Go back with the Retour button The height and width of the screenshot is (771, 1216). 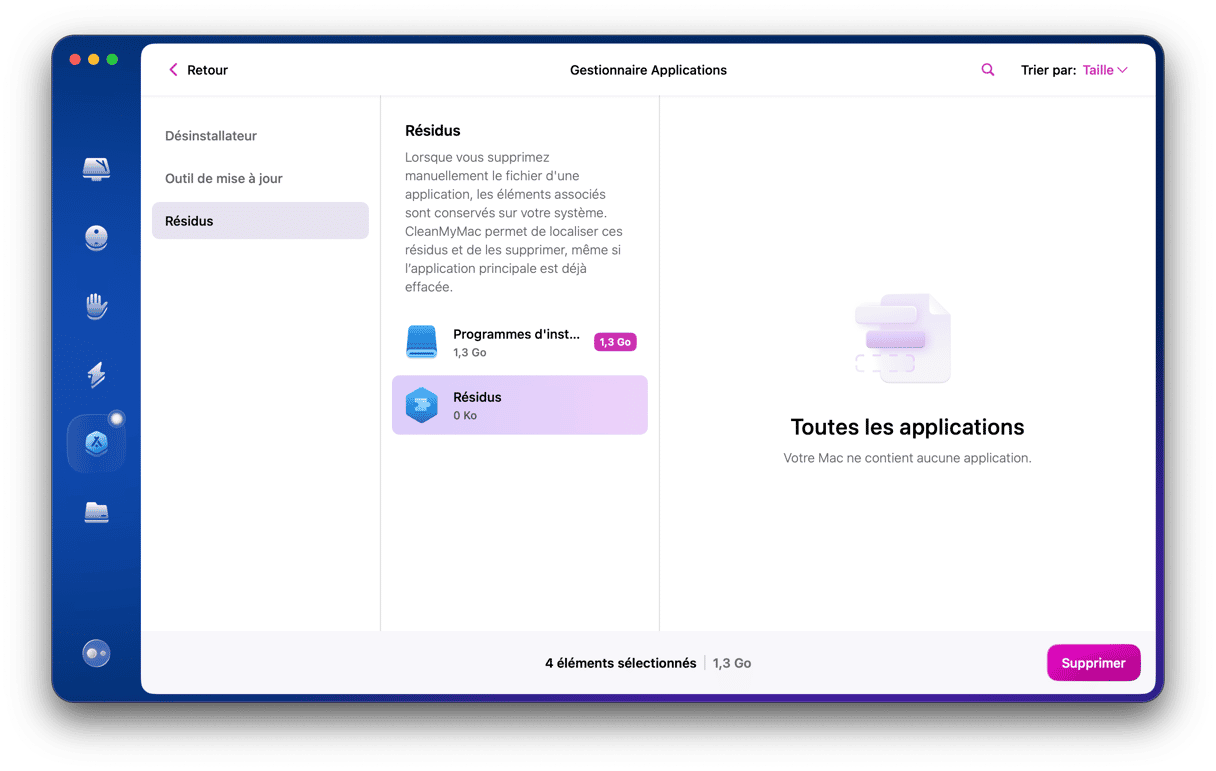[198, 70]
